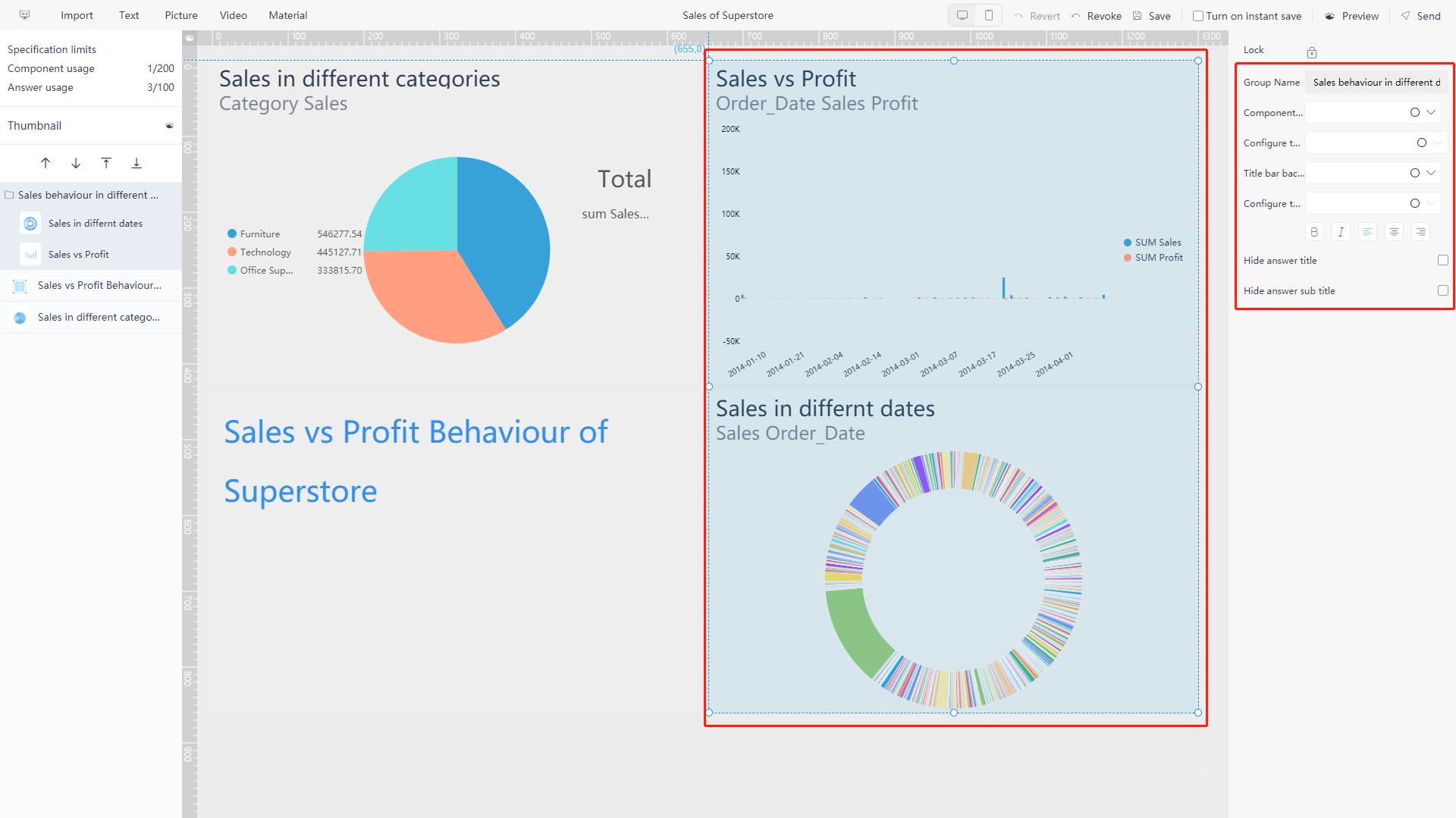Toggle the Lock icon
Viewport: 1456px width, 818px height.
[1312, 52]
